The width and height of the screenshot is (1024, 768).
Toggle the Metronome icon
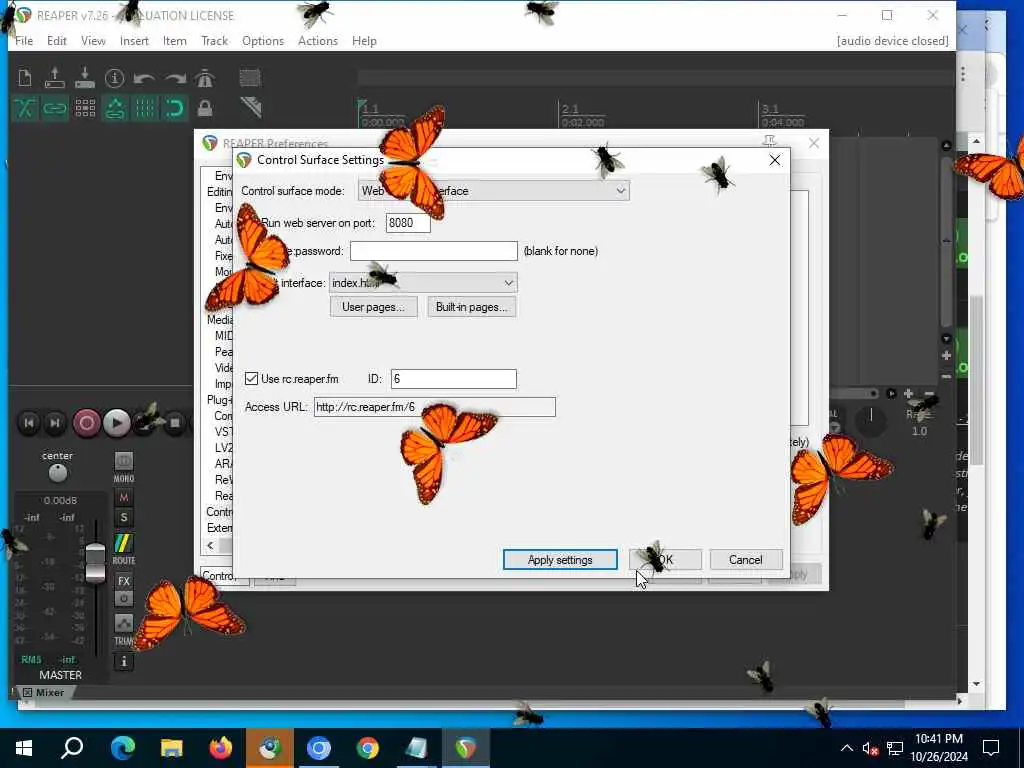coord(205,78)
